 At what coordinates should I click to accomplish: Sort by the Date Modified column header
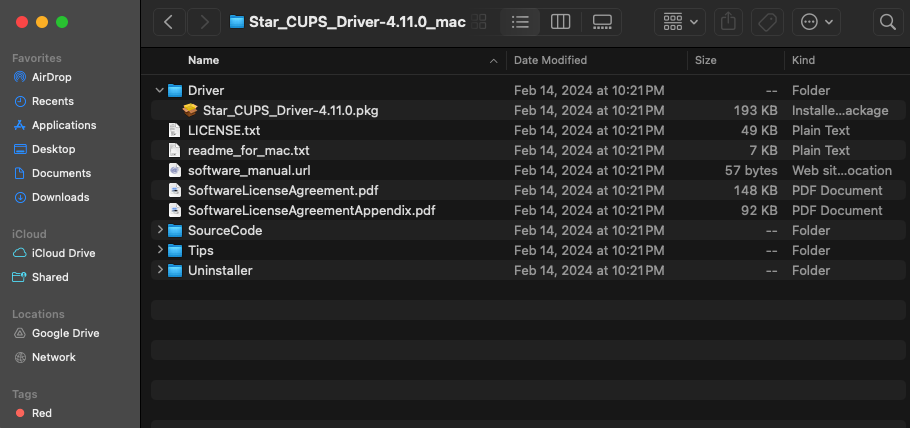[550, 60]
